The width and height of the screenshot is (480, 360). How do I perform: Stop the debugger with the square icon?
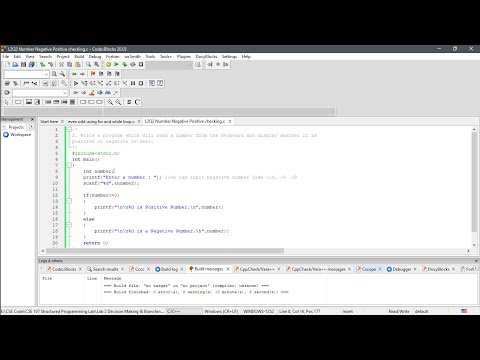tap(141, 83)
